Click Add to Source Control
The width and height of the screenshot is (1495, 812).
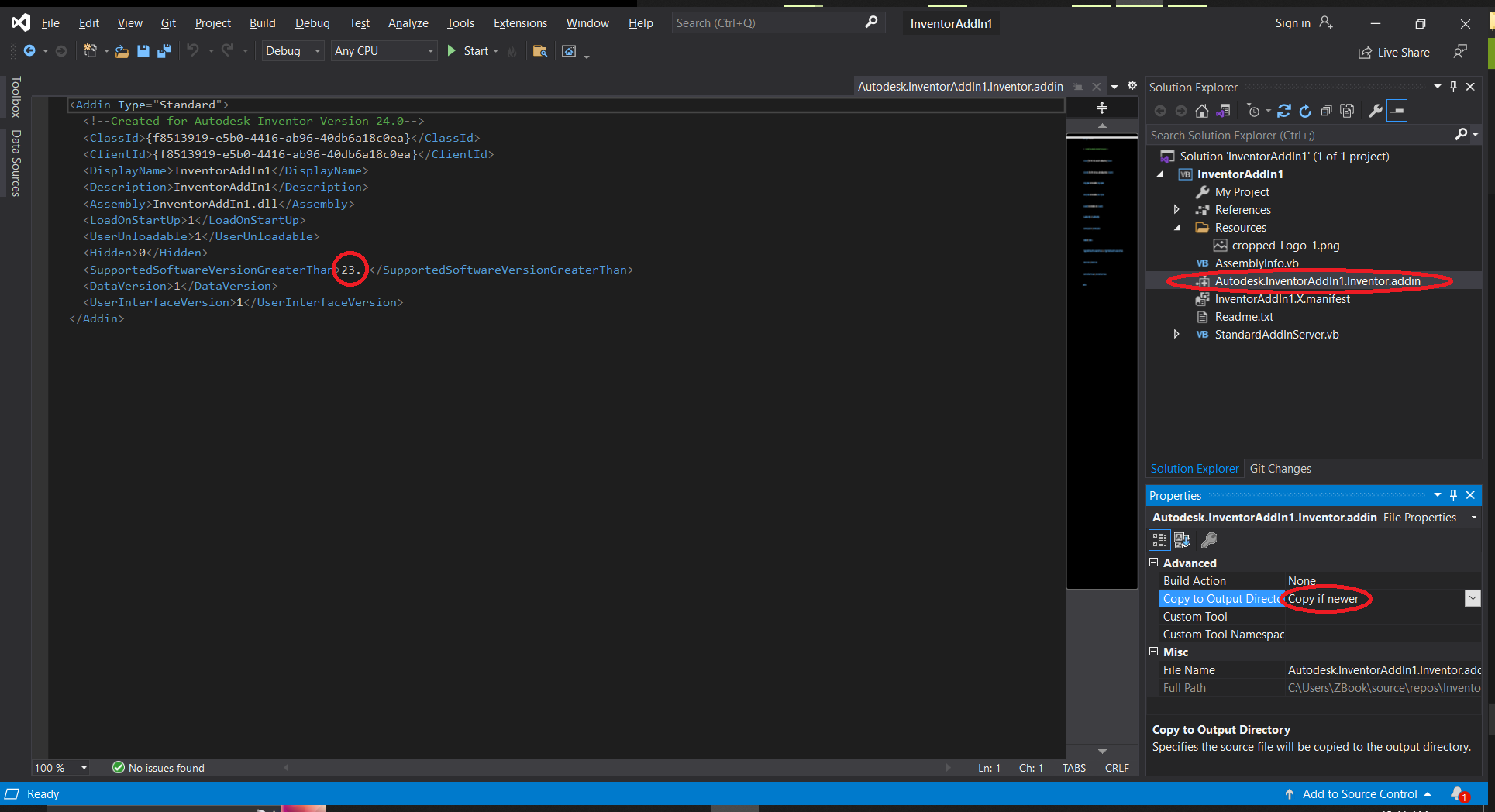click(1359, 793)
